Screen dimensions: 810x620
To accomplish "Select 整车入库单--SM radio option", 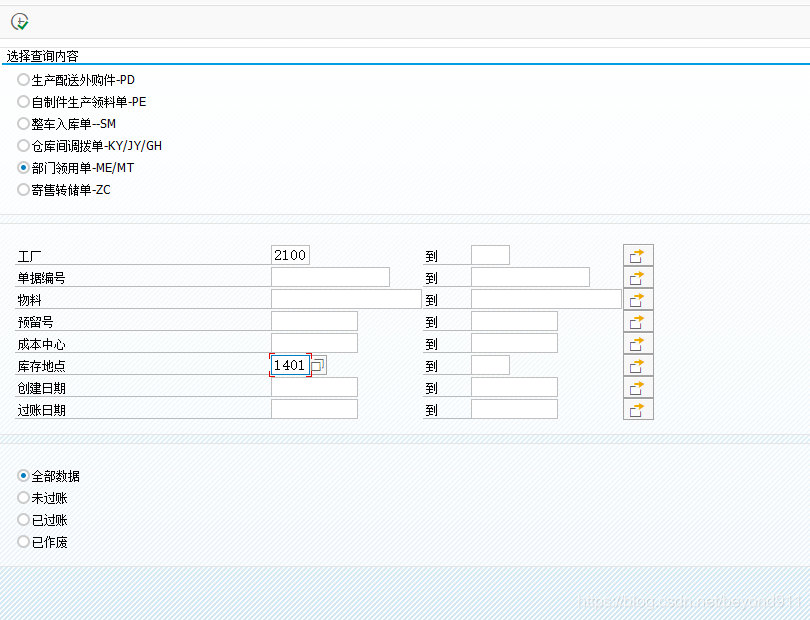I will [23, 123].
